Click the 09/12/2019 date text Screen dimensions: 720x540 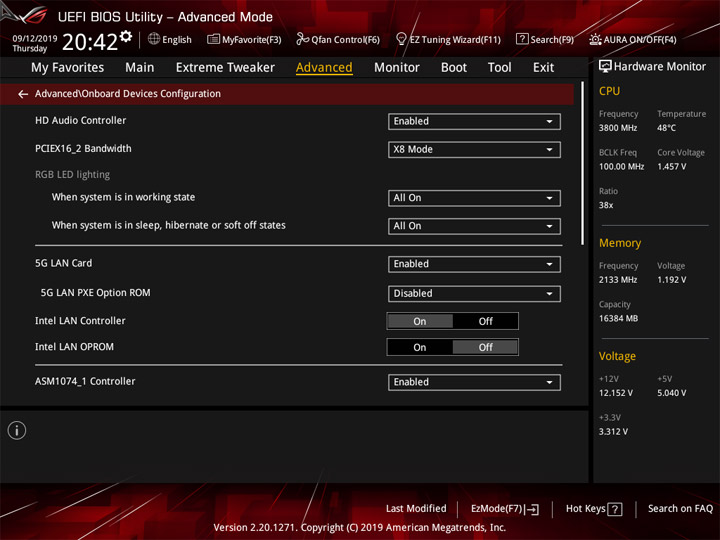coord(34,39)
